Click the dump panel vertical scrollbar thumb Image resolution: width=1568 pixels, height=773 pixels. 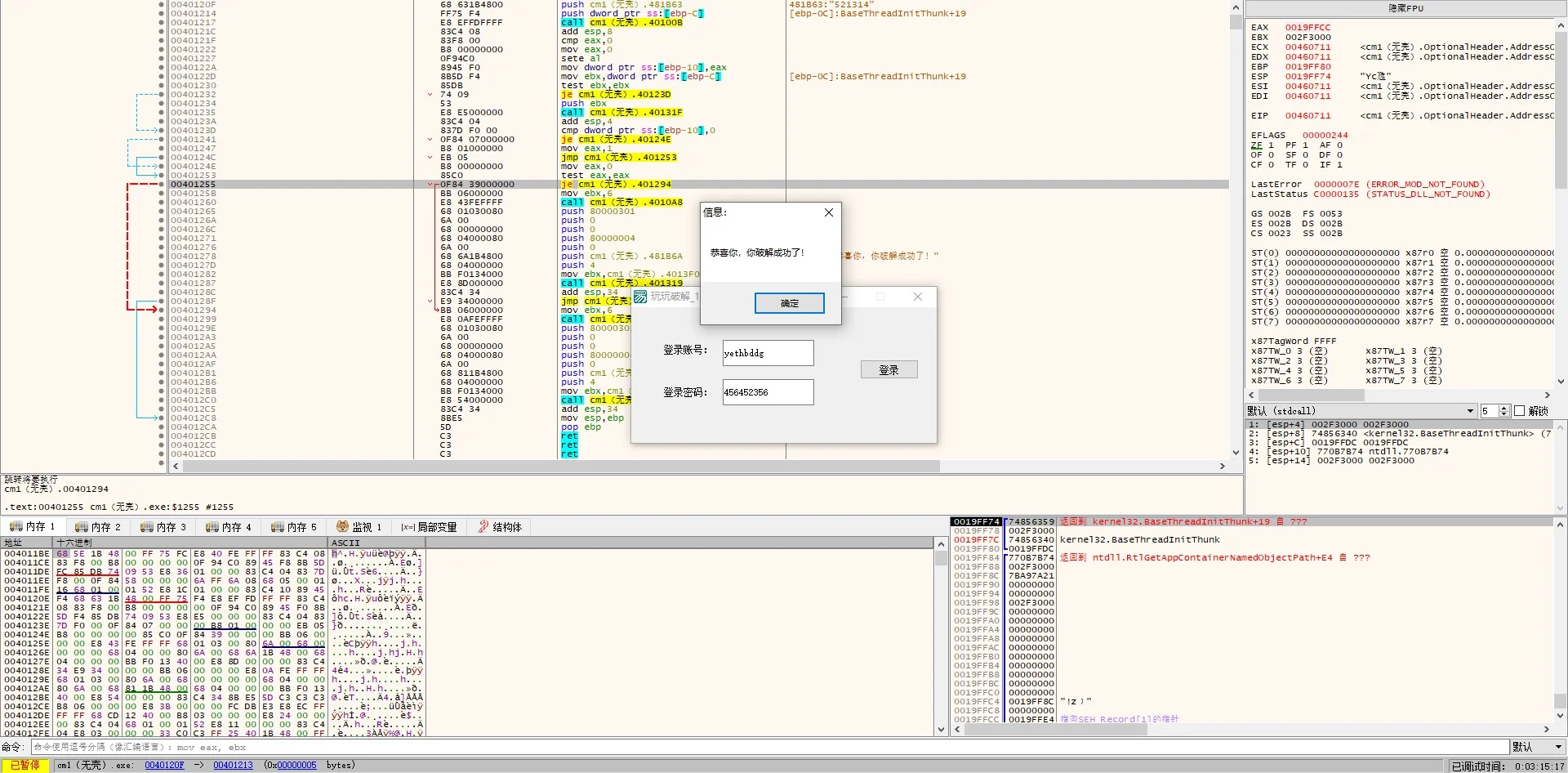point(941,558)
